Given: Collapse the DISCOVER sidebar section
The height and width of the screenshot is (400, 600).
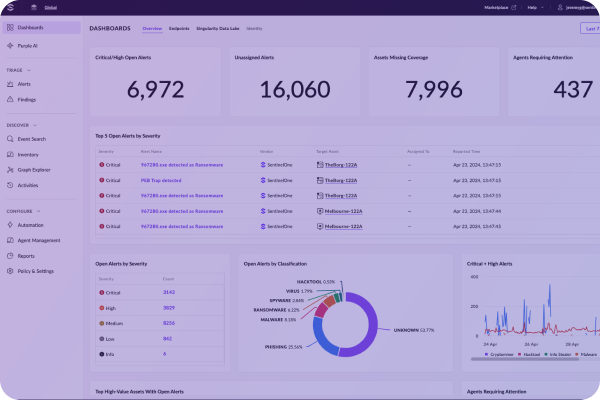Looking at the screenshot, I should point(34,125).
